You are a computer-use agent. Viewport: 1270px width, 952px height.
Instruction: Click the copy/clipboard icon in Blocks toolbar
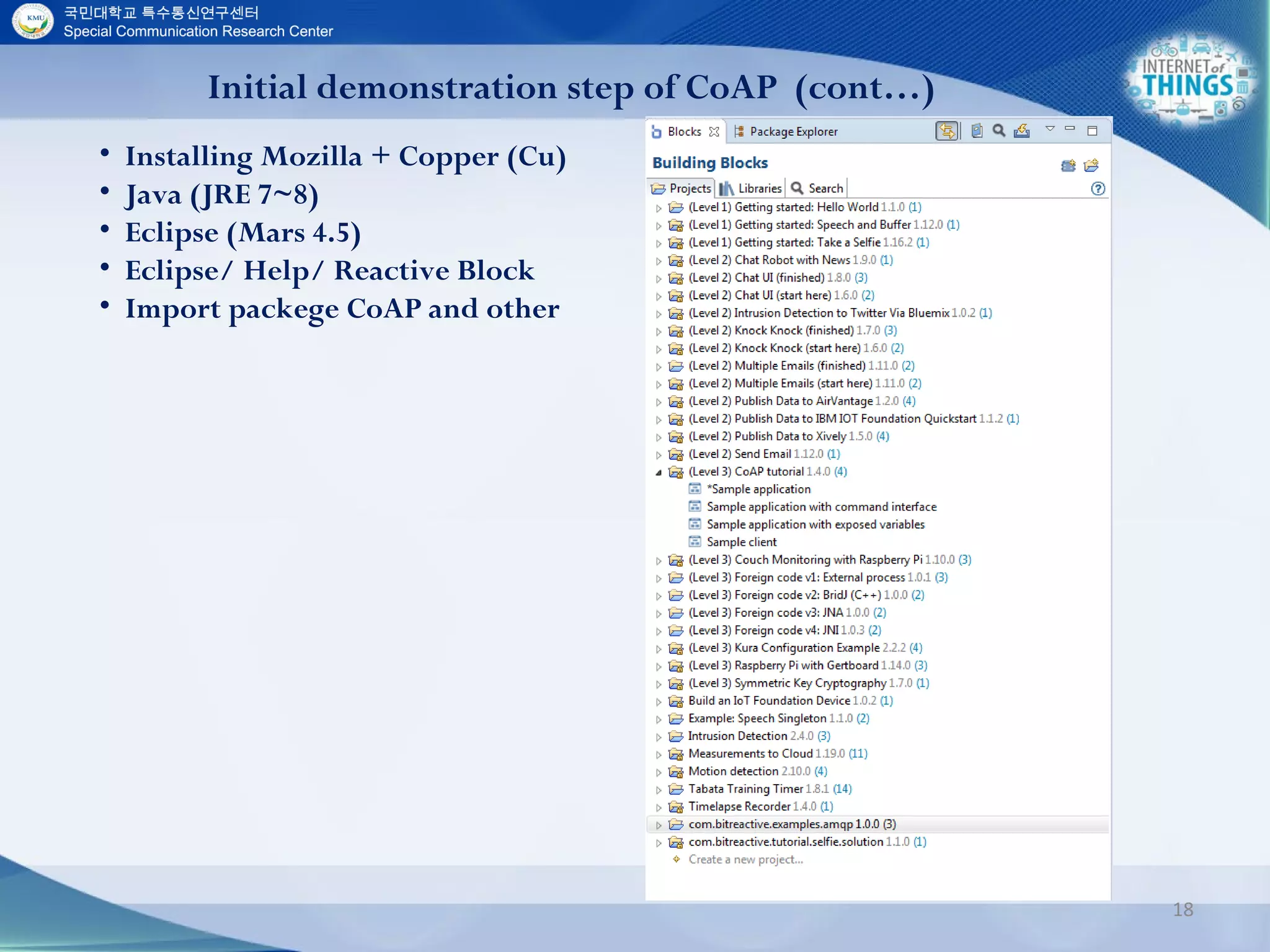pos(977,131)
